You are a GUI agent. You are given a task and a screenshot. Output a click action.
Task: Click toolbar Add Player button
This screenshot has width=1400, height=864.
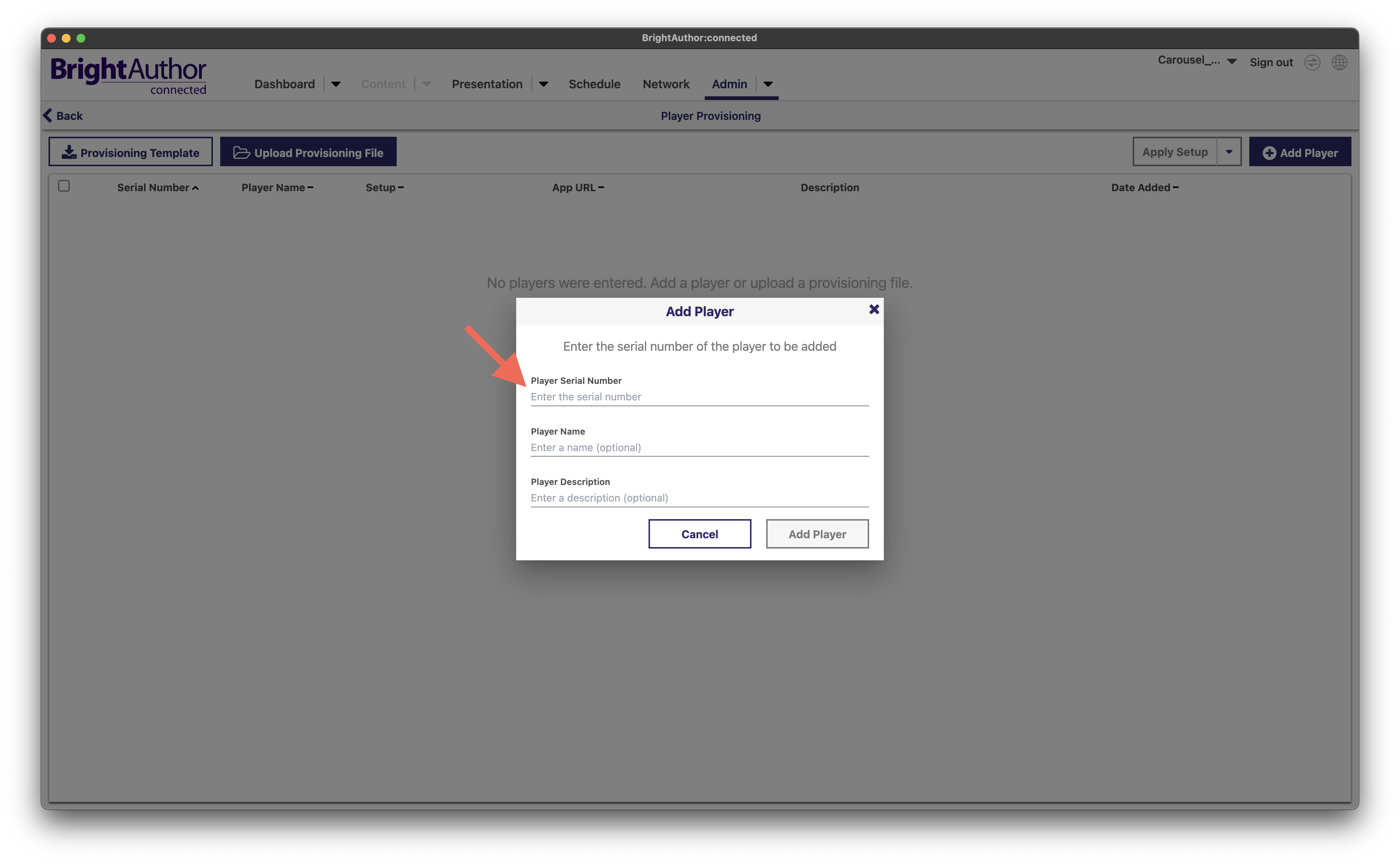point(1300,152)
